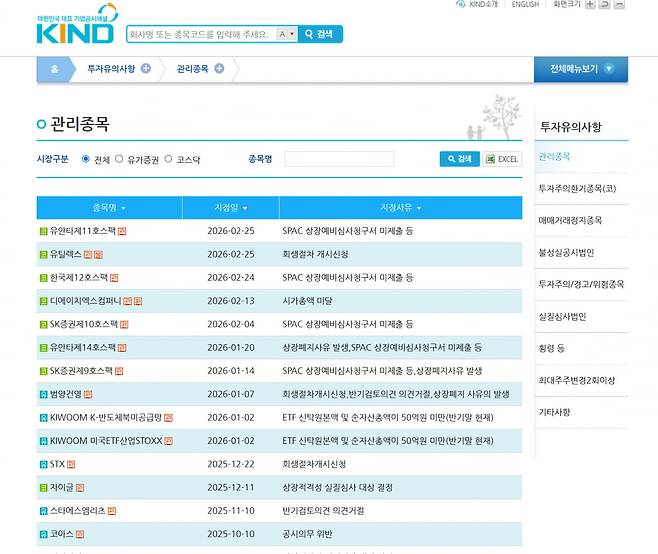Expand the plus icon beside 관리종목 breadcrumb

click(x=219, y=68)
